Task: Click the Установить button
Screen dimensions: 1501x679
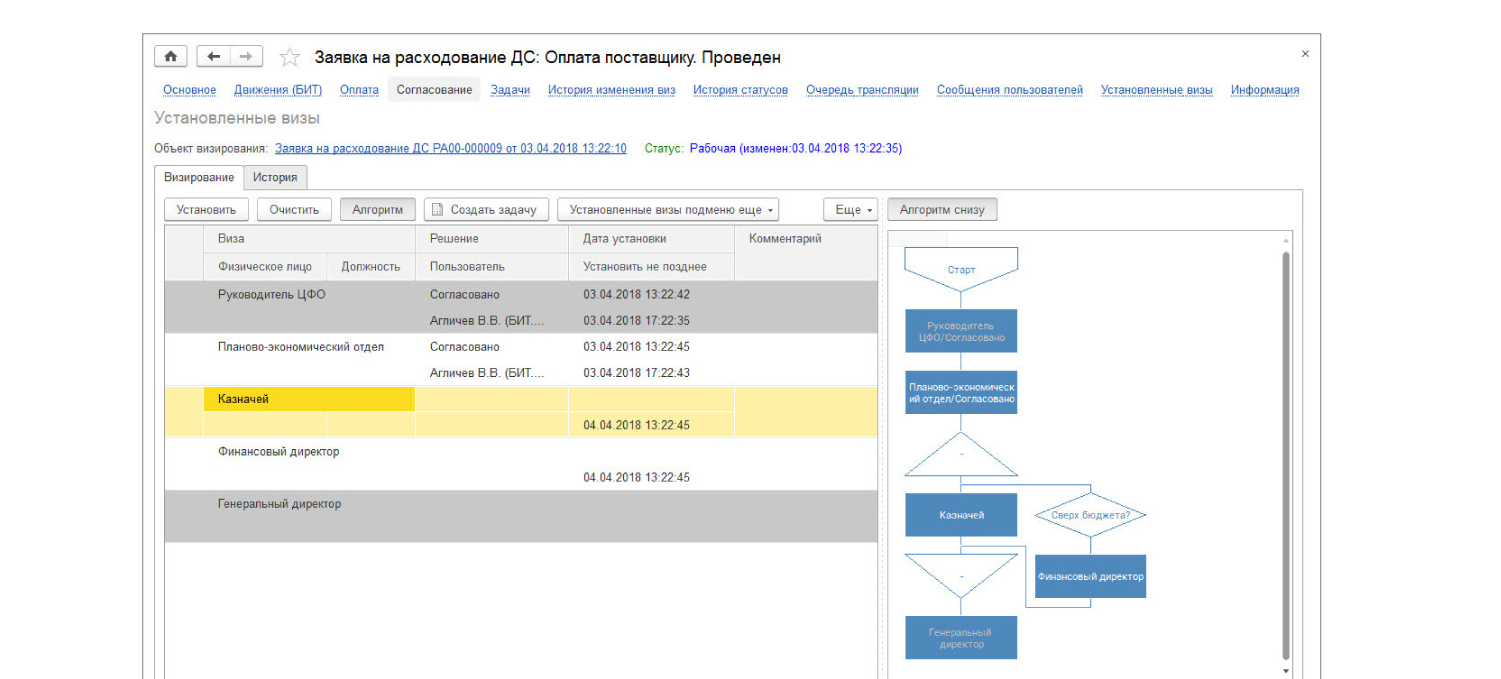Action: (x=206, y=210)
